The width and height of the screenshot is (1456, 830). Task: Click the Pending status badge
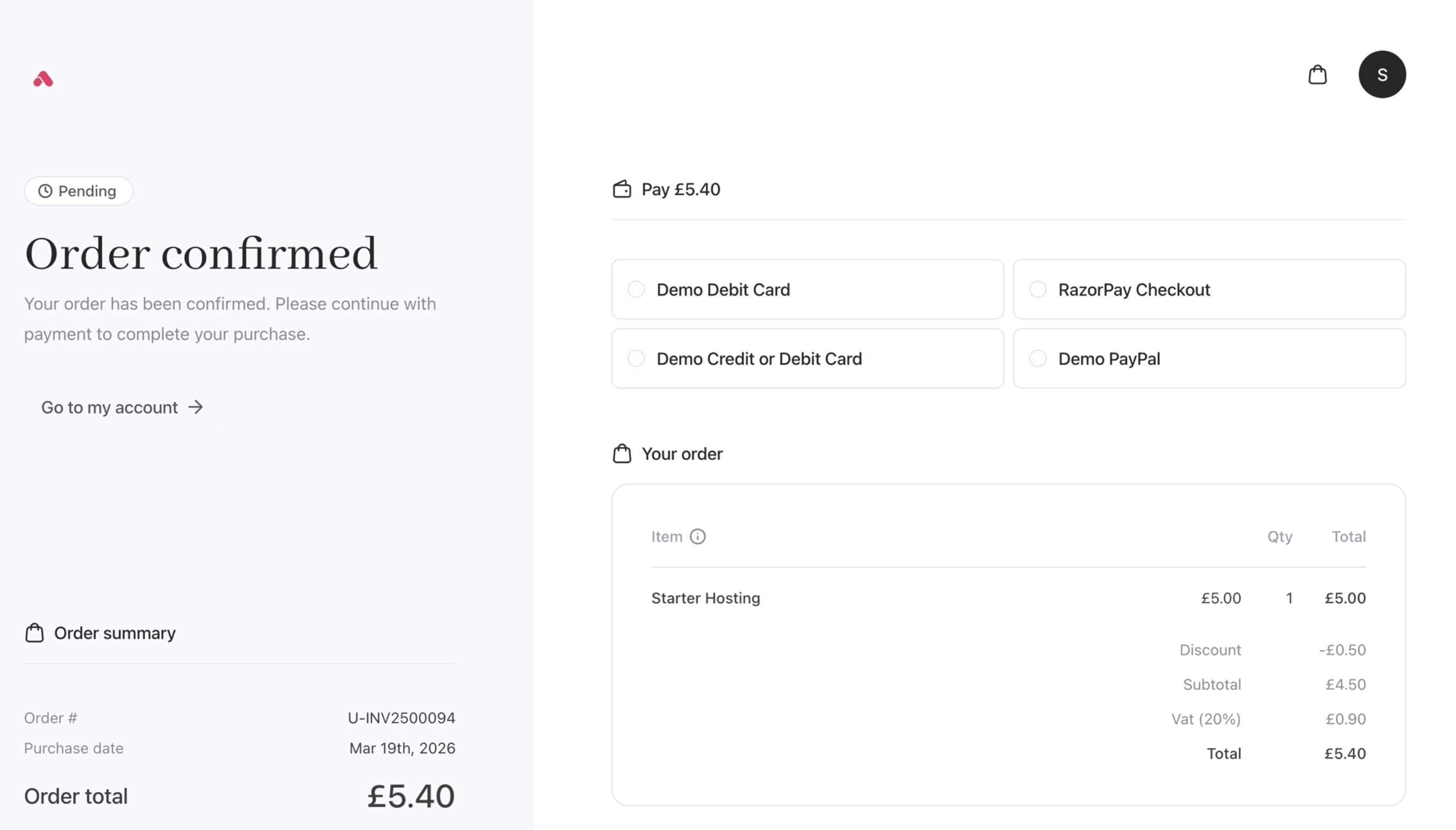click(79, 191)
